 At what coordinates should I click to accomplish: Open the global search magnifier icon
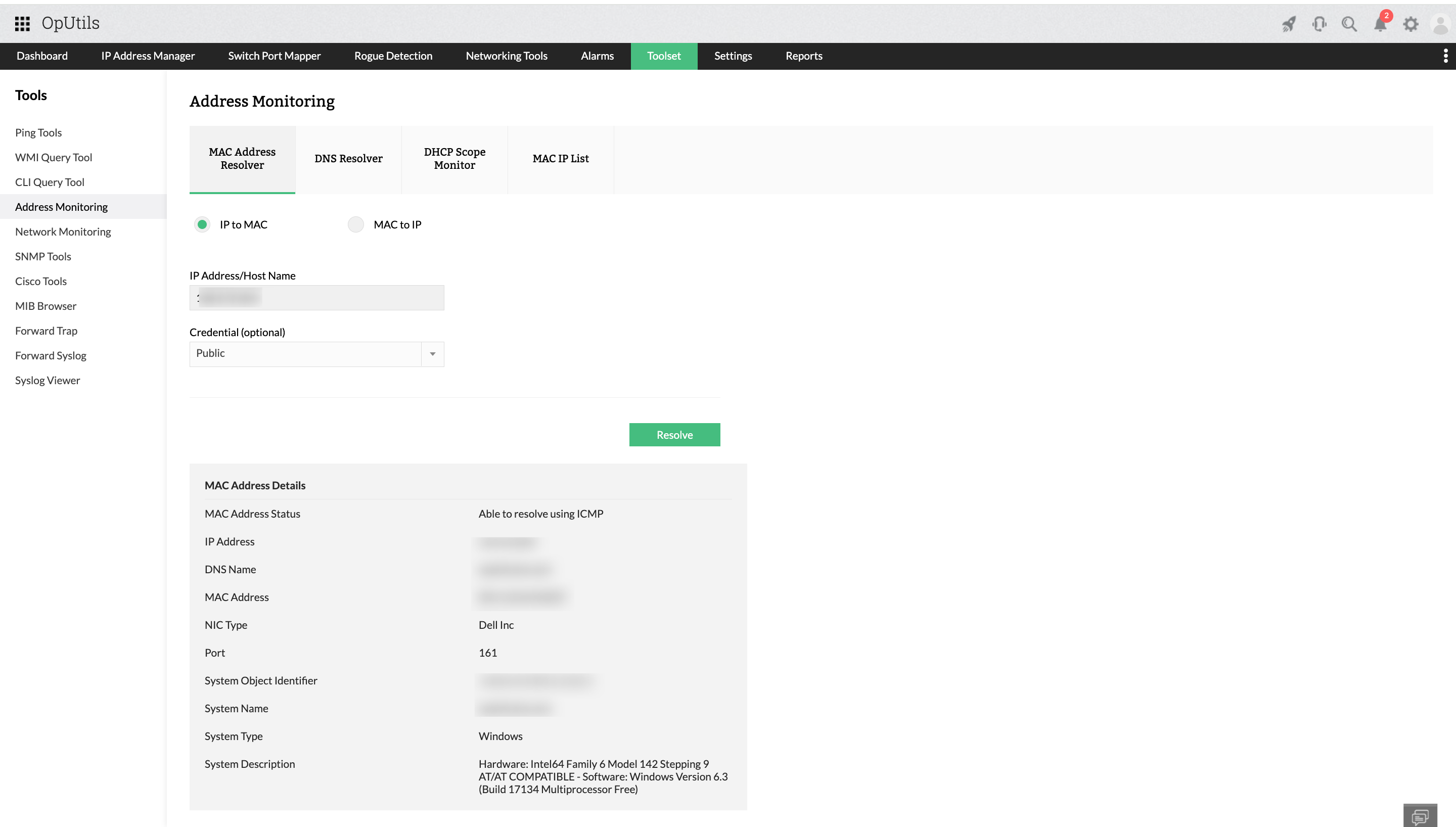pyautogui.click(x=1350, y=24)
